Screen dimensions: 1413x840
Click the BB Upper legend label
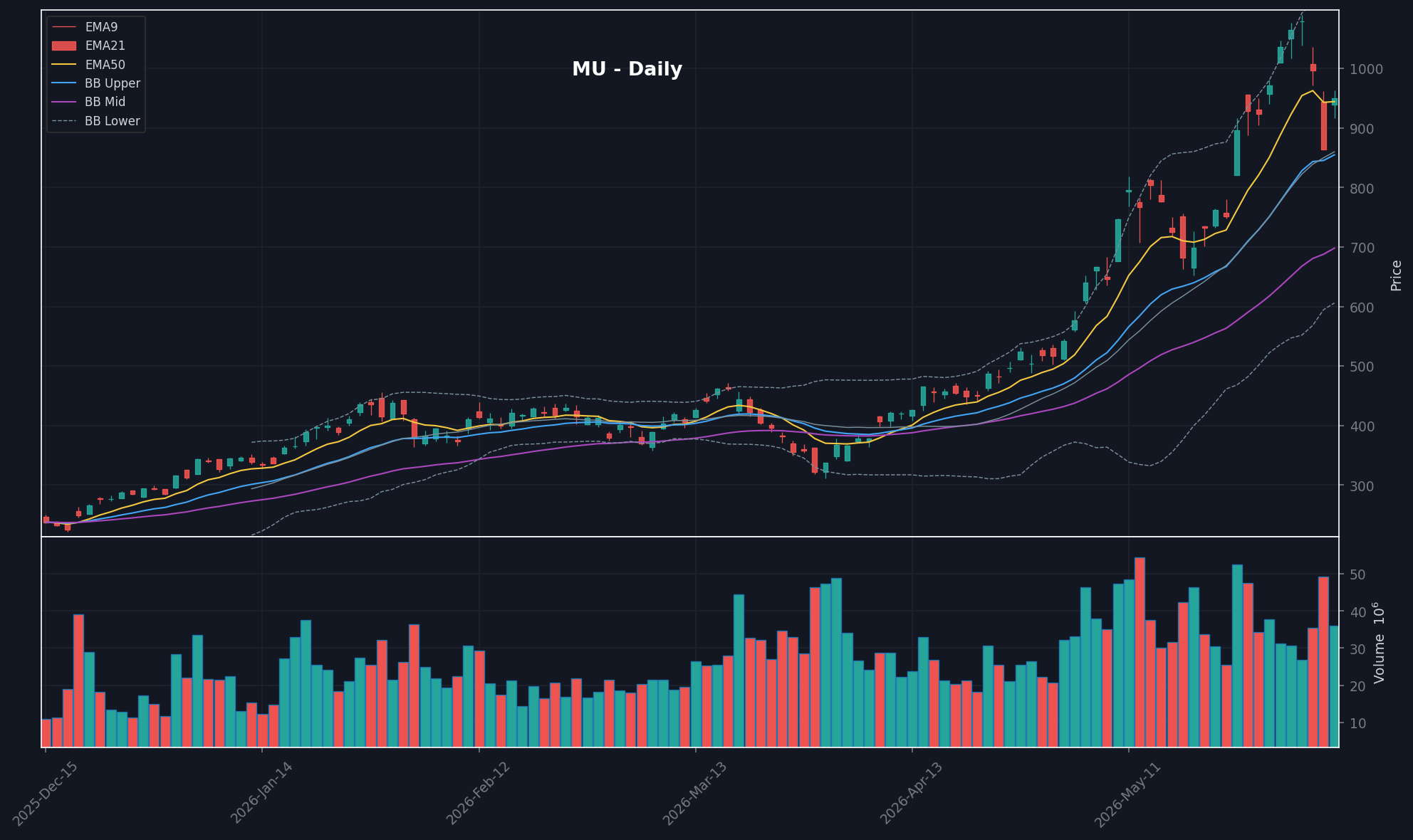[113, 83]
